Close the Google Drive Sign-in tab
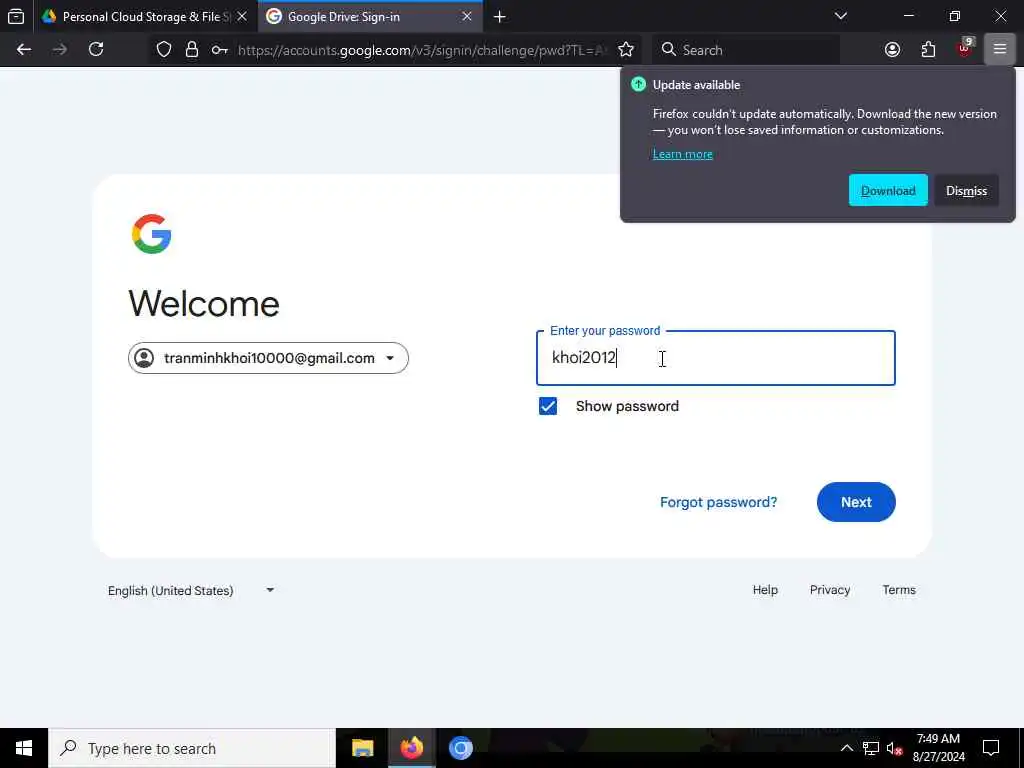Viewport: 1024px width, 768px height. [x=467, y=16]
